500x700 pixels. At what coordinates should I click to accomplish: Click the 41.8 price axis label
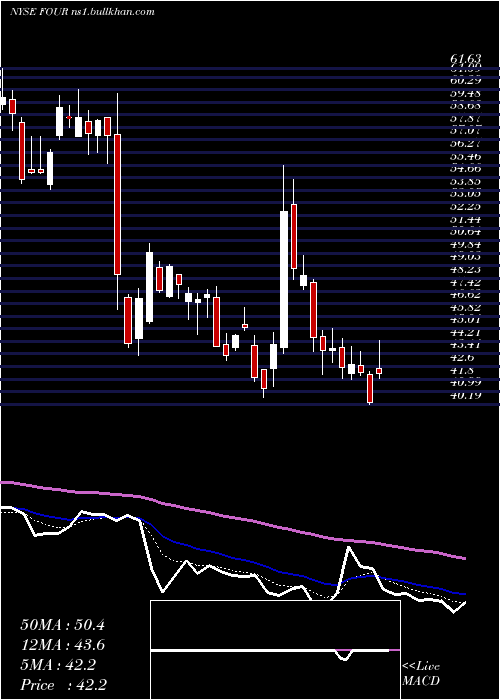pos(463,370)
